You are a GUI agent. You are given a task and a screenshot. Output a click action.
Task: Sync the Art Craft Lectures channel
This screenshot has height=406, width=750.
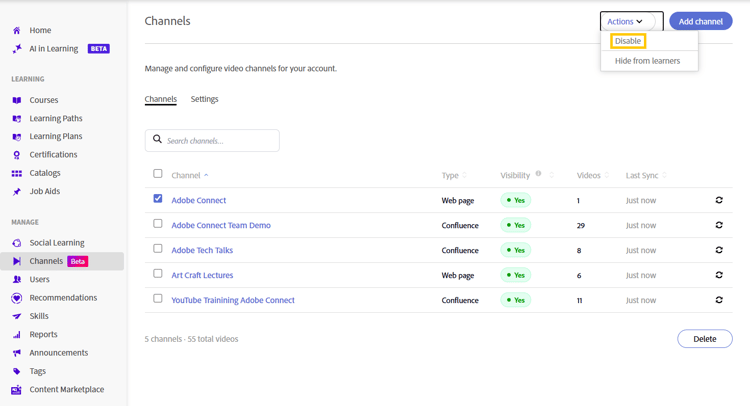point(719,275)
